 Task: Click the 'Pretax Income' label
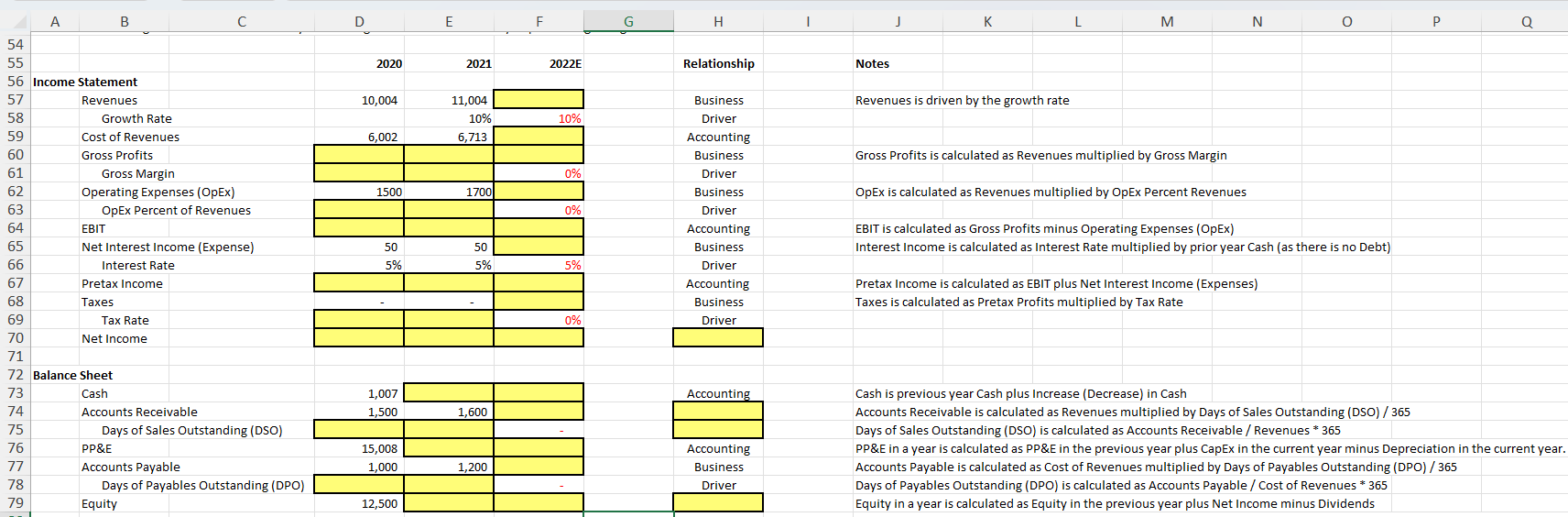click(x=122, y=283)
